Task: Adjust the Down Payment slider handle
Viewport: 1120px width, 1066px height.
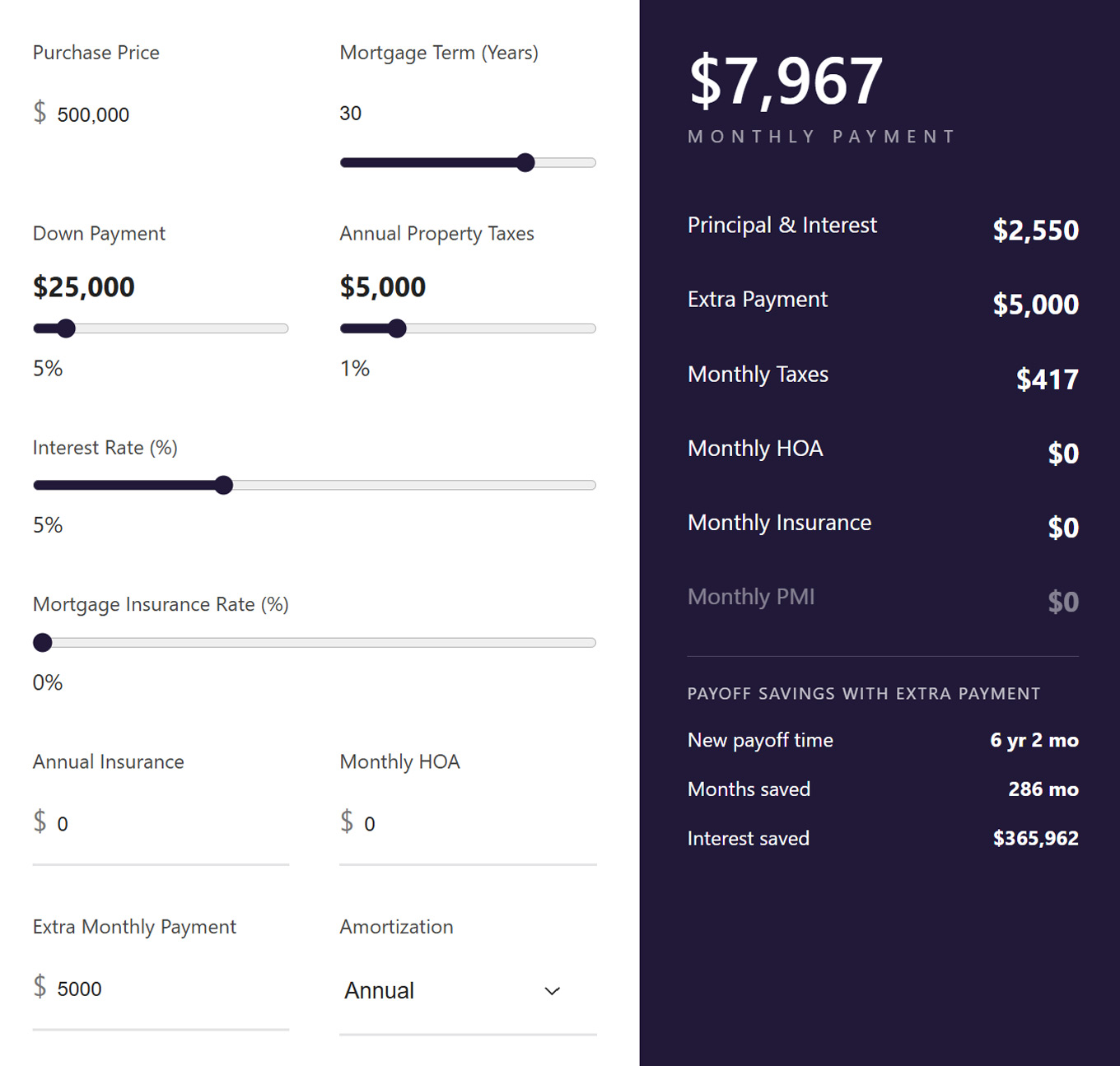Action: 66,328
